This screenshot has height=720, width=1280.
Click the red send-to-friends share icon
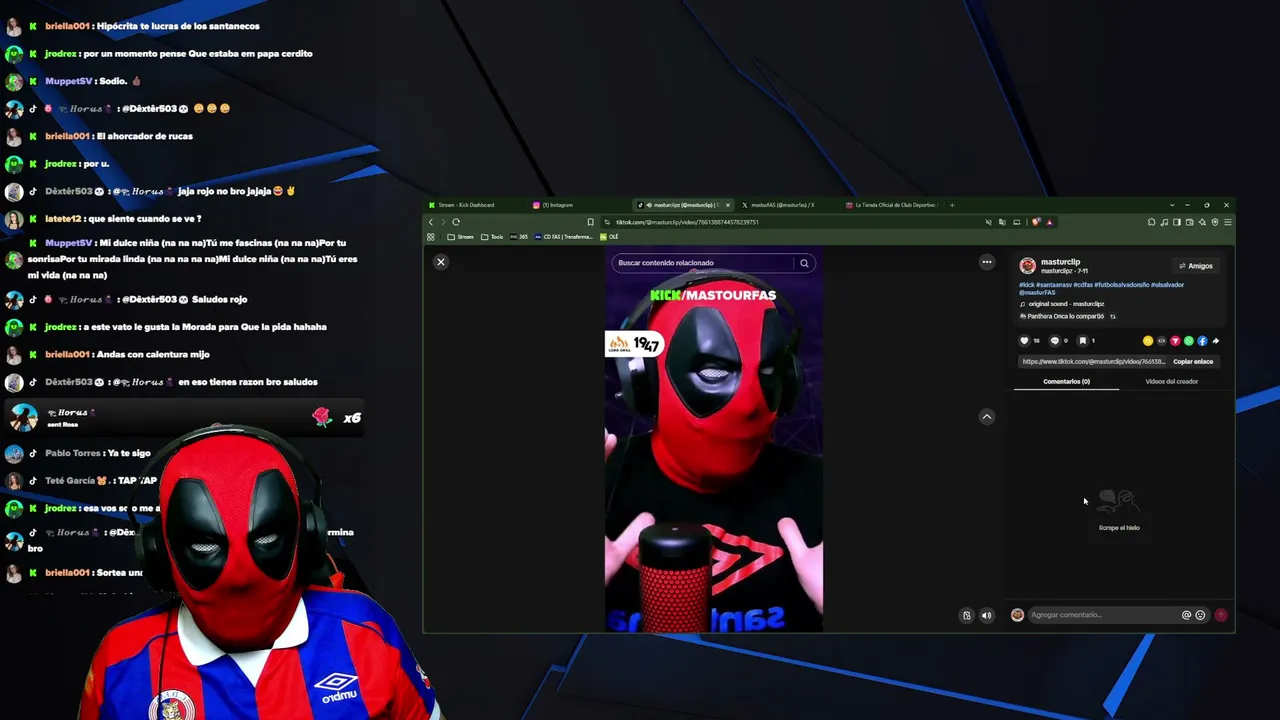tap(1175, 341)
